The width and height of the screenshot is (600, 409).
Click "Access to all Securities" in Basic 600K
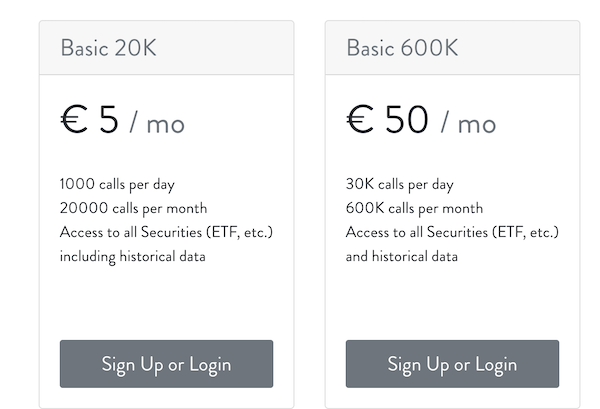tap(417, 232)
